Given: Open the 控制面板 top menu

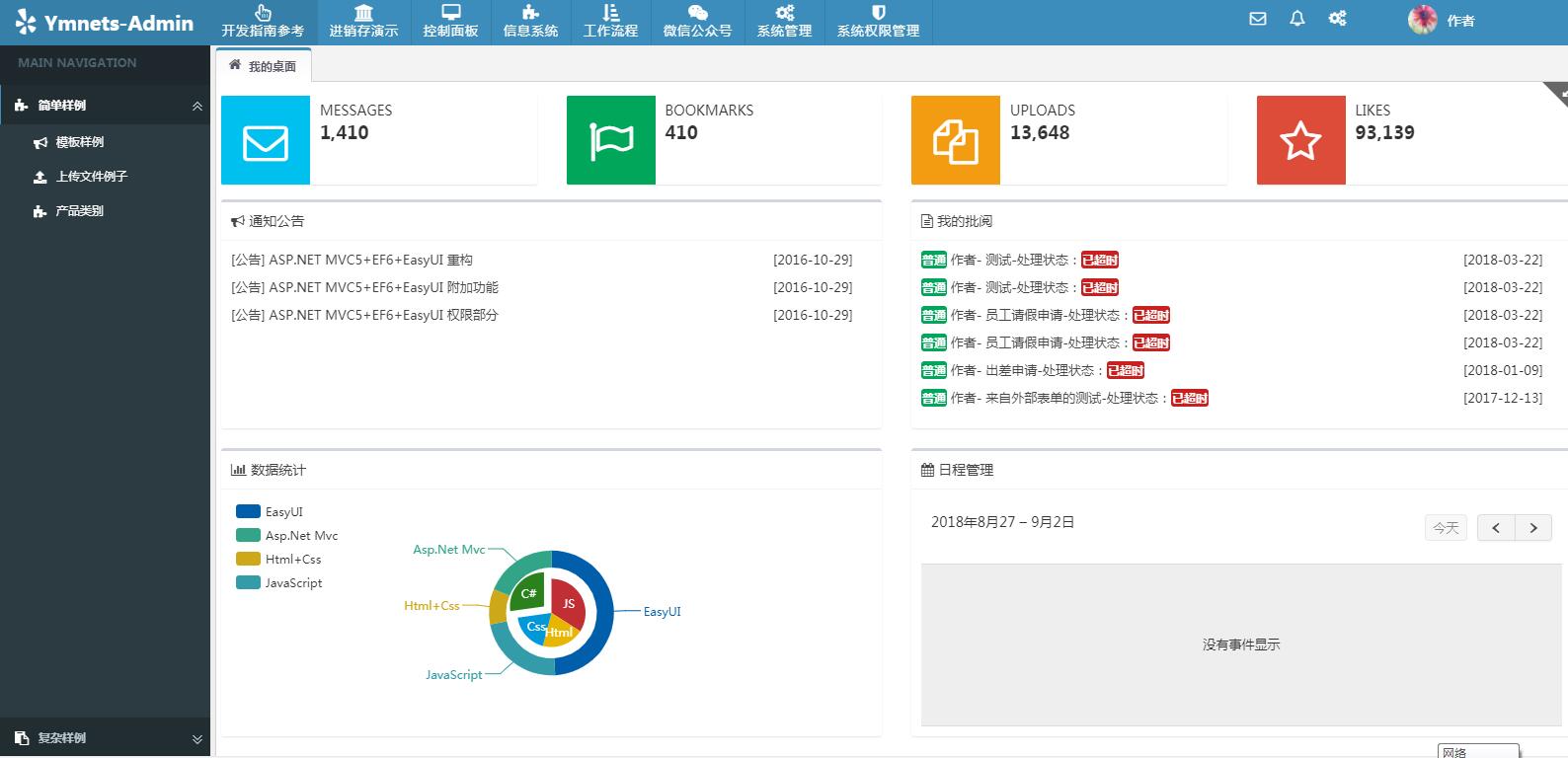Looking at the screenshot, I should [450, 22].
